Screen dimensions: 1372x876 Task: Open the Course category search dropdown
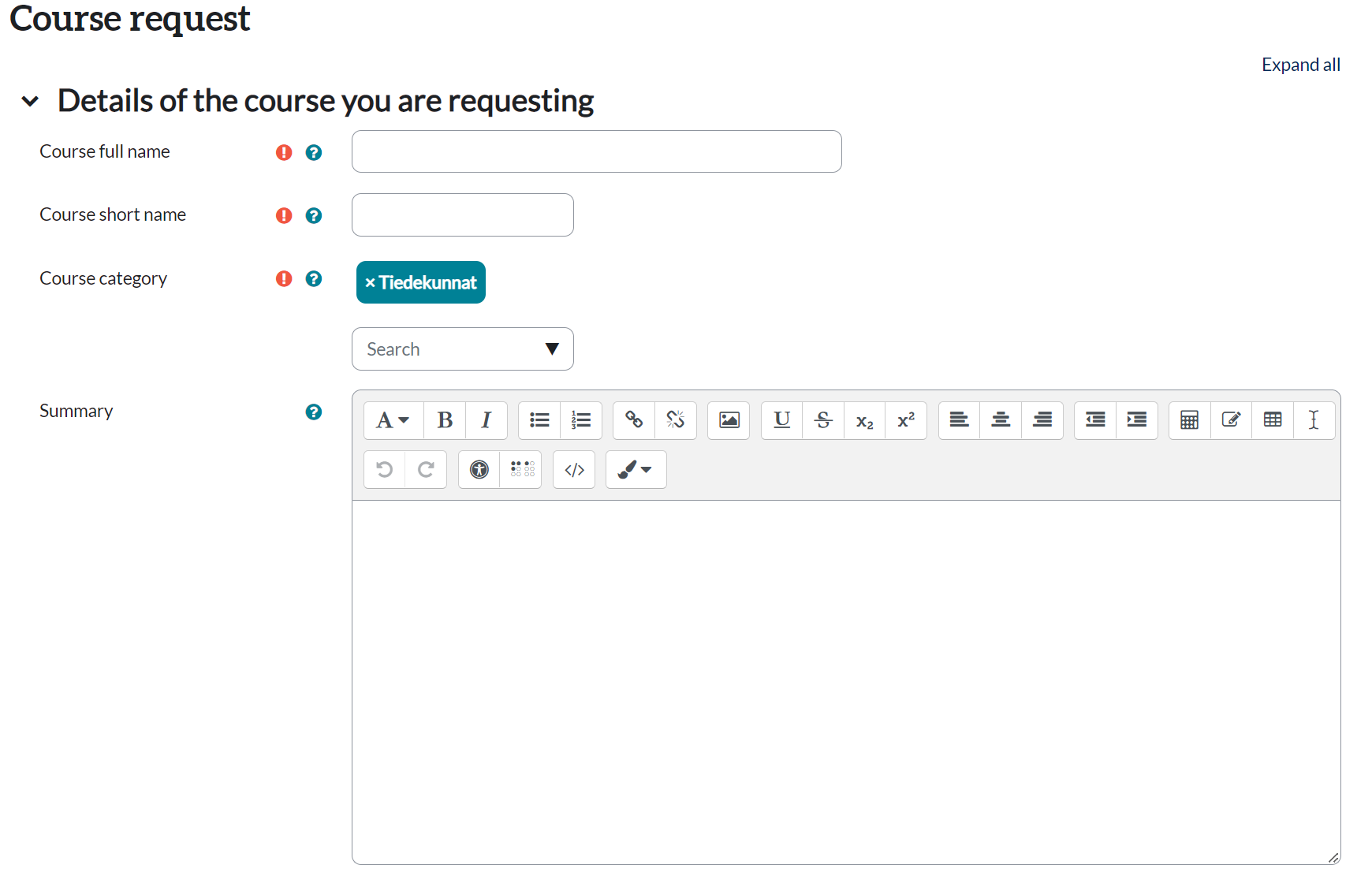[463, 349]
